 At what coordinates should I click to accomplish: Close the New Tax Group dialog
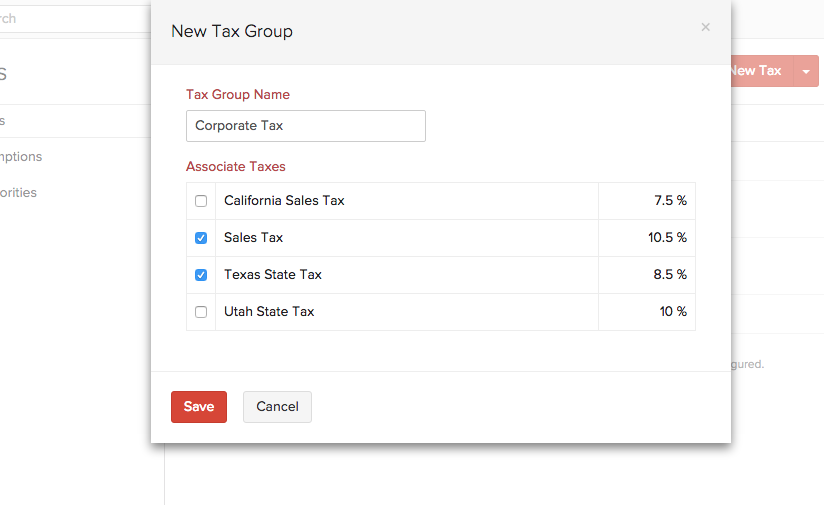(x=705, y=28)
